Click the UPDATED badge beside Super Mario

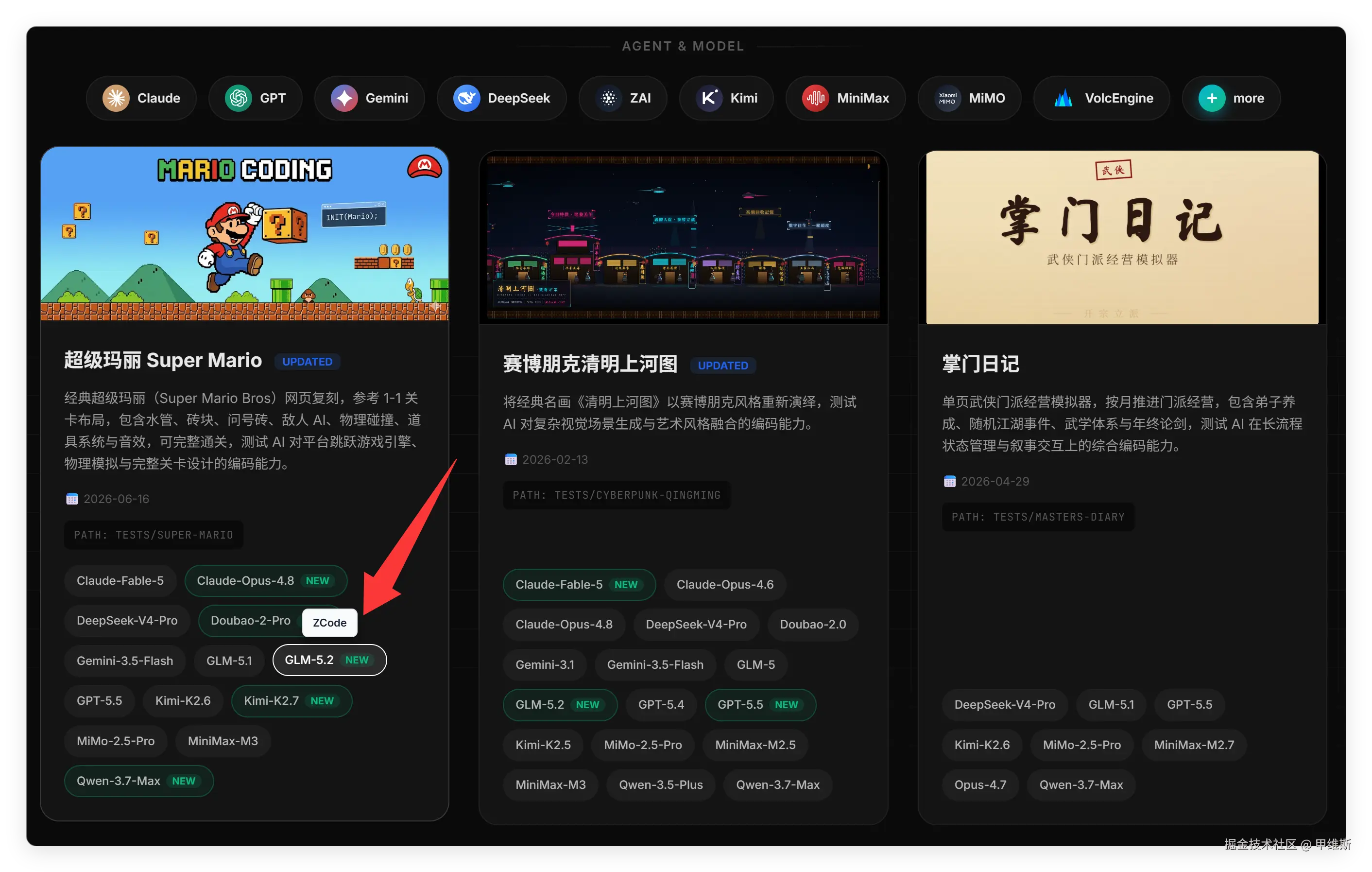(x=307, y=362)
